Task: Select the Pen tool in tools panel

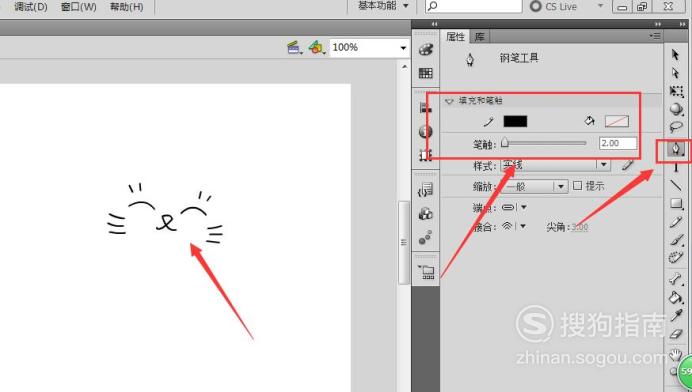Action: (675, 149)
